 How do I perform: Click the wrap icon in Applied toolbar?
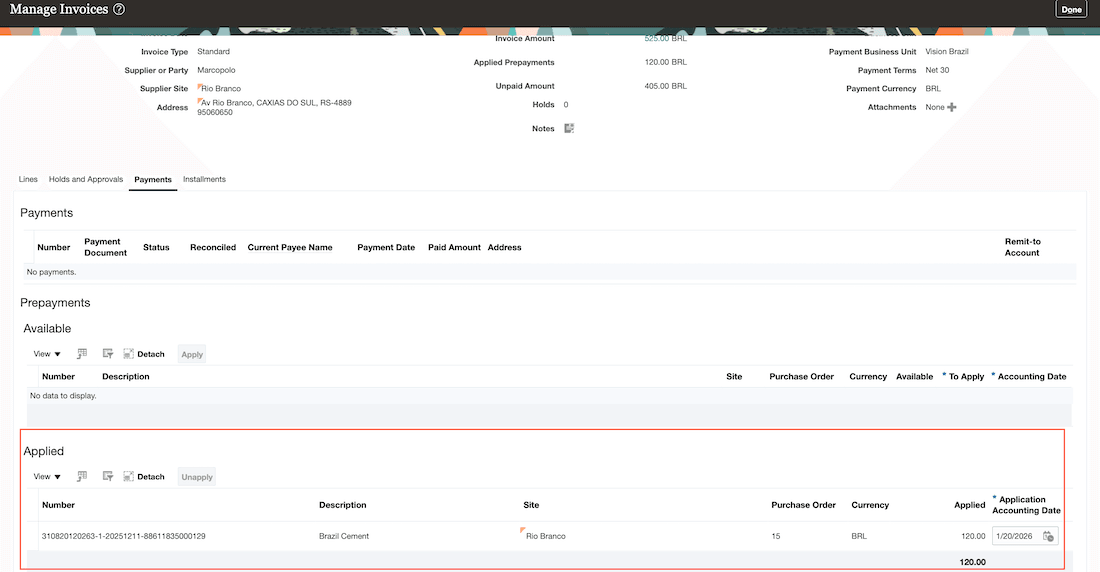click(x=107, y=476)
